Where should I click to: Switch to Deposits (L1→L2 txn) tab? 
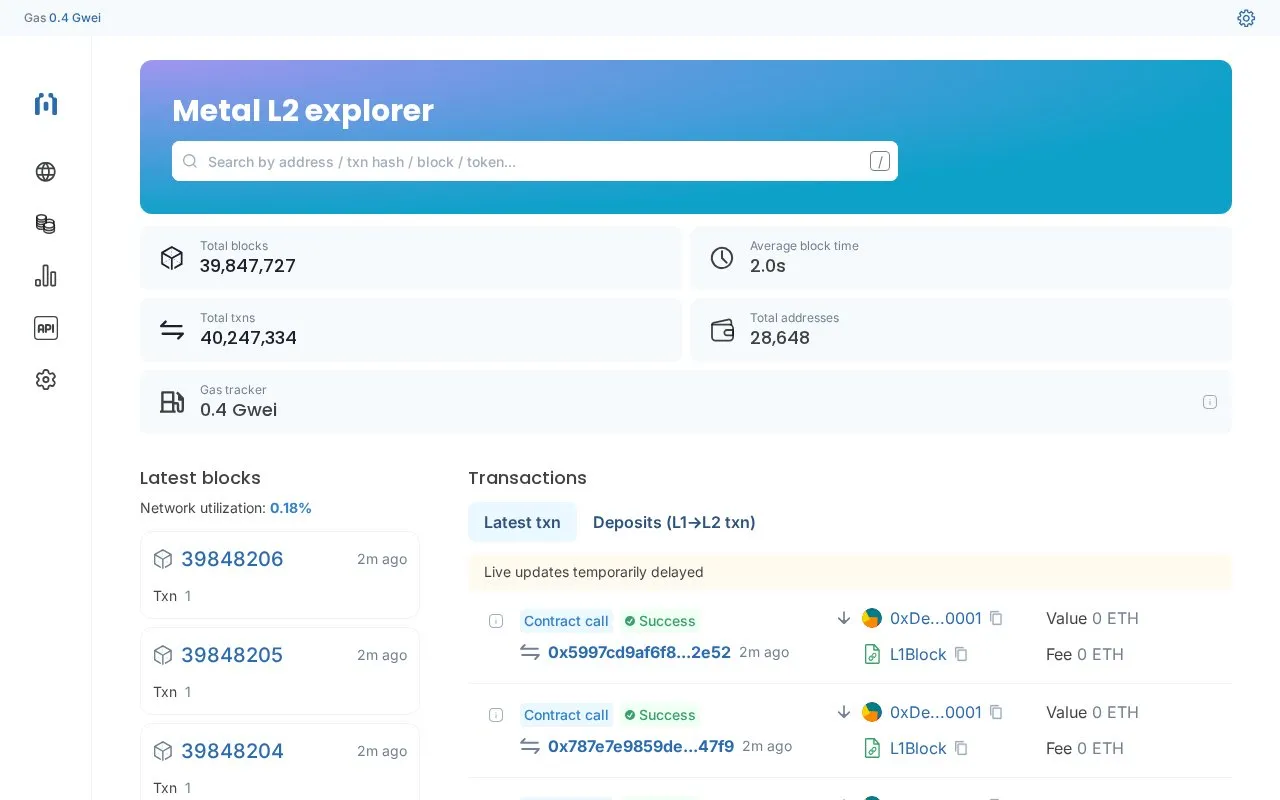[x=674, y=522]
